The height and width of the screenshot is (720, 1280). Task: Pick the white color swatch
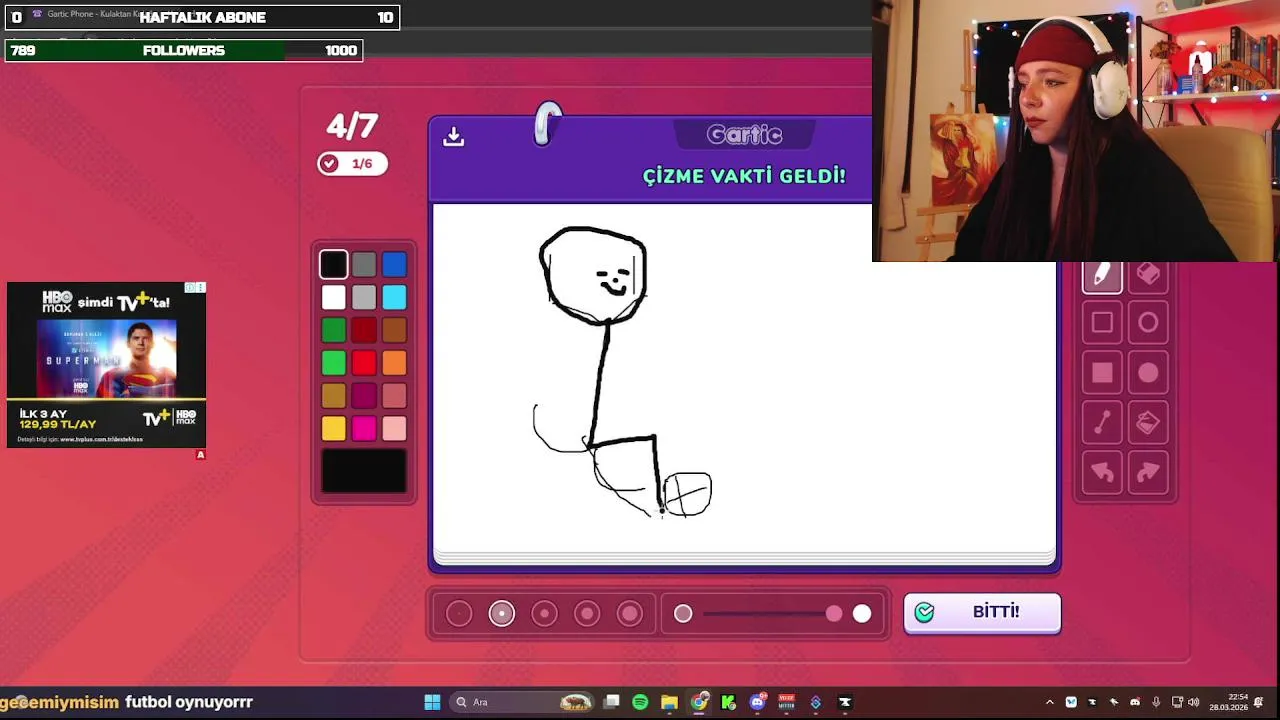[x=334, y=297]
